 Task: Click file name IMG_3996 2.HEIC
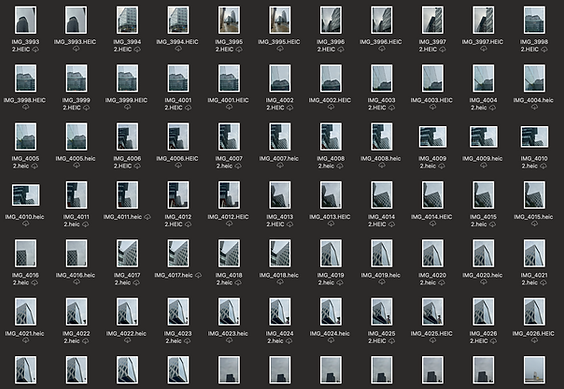pos(330,46)
